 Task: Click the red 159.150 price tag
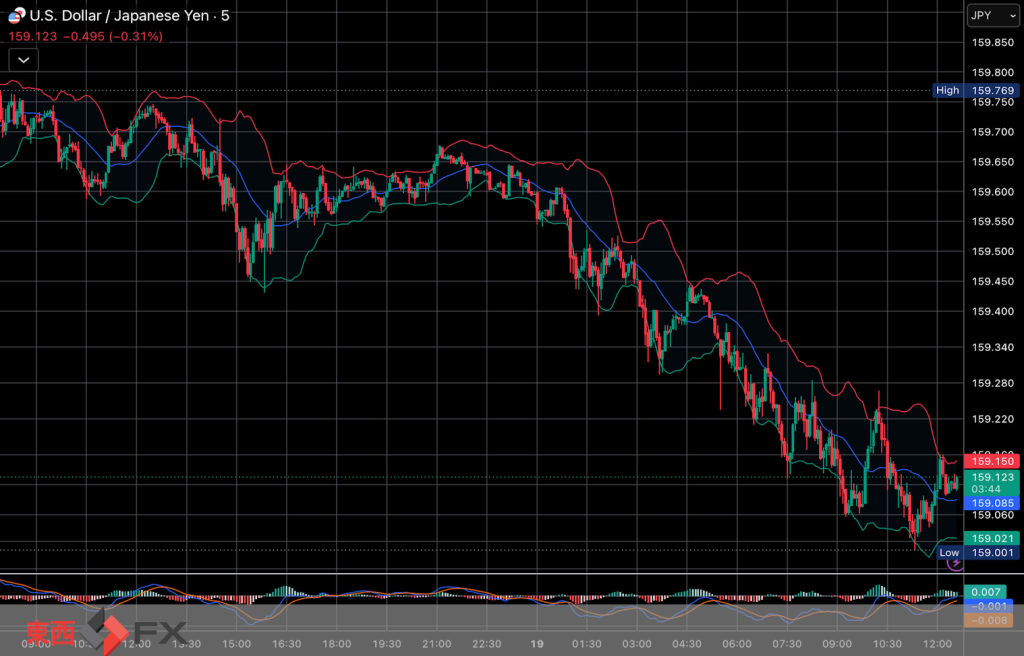(x=992, y=461)
